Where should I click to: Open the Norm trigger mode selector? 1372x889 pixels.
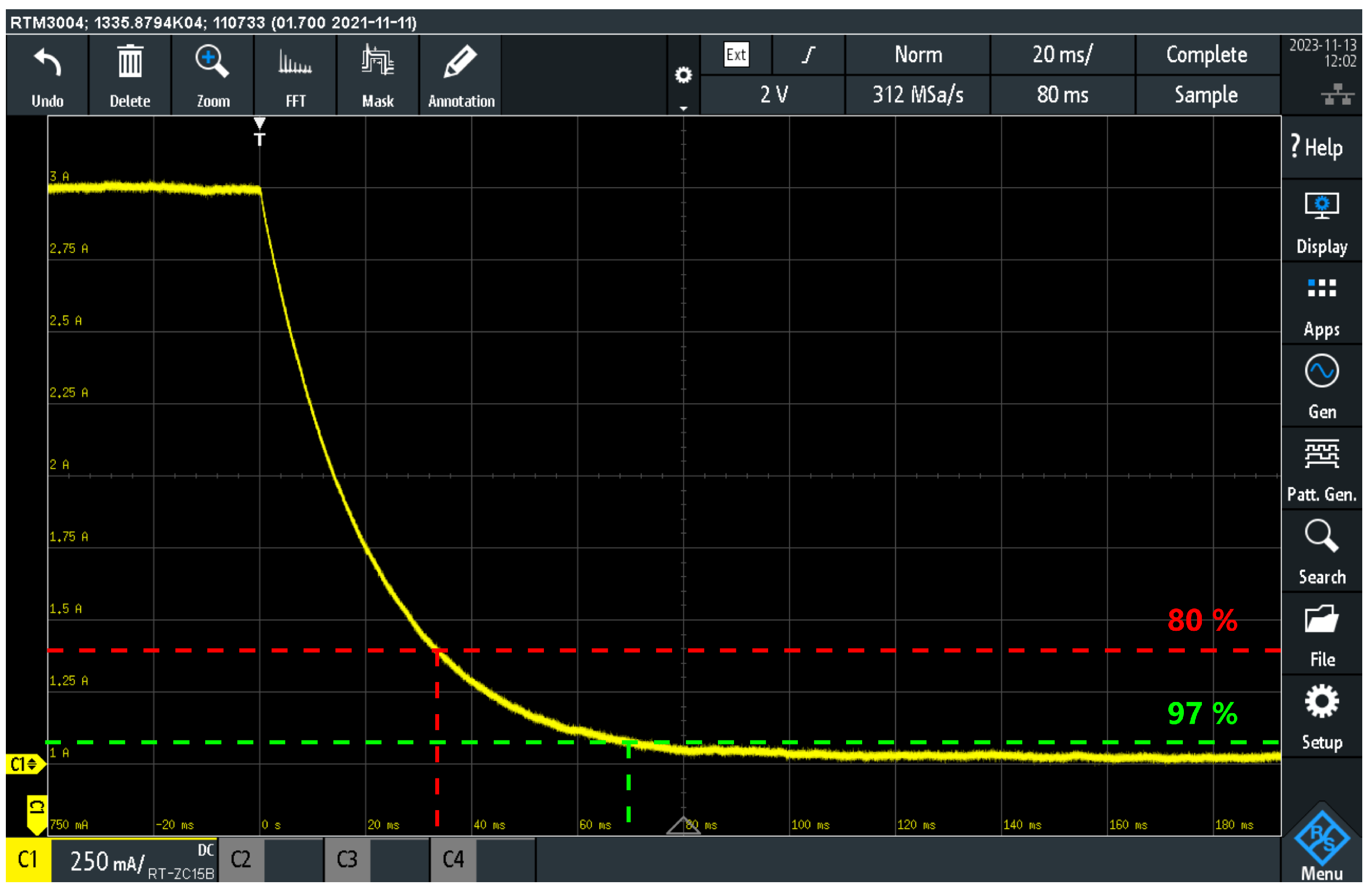[x=918, y=55]
